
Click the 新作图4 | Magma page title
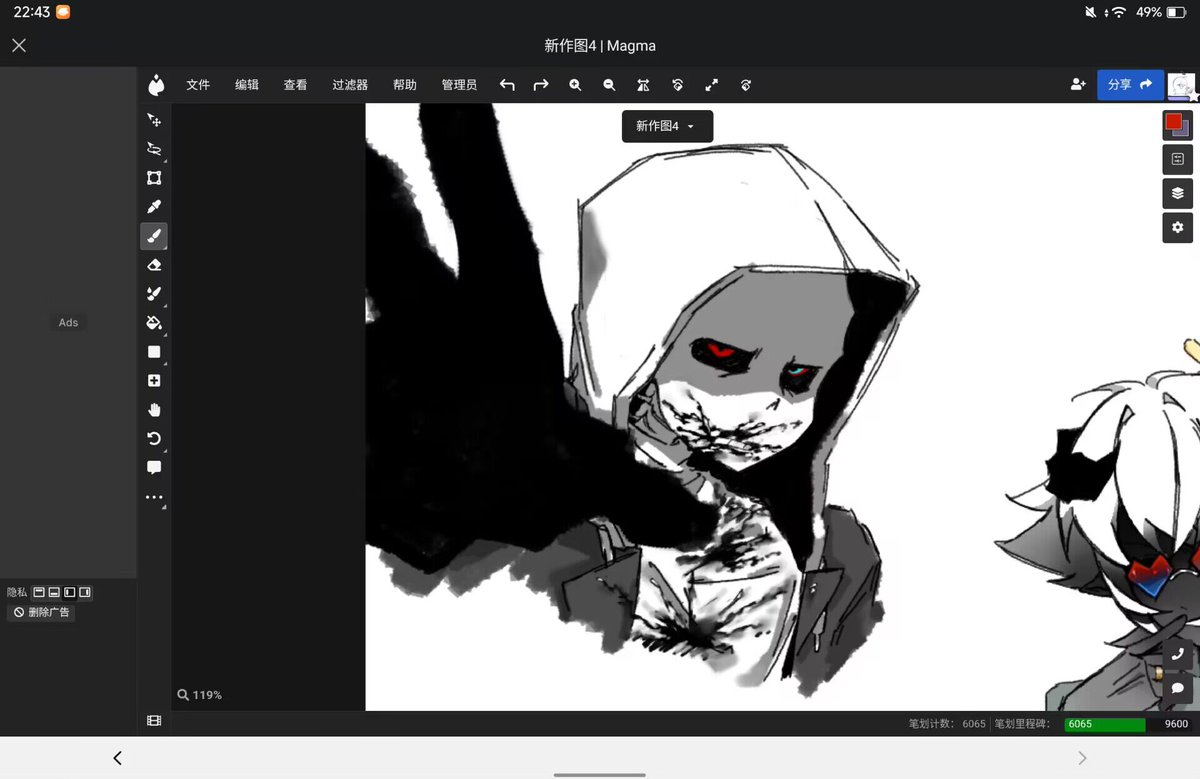coord(600,45)
